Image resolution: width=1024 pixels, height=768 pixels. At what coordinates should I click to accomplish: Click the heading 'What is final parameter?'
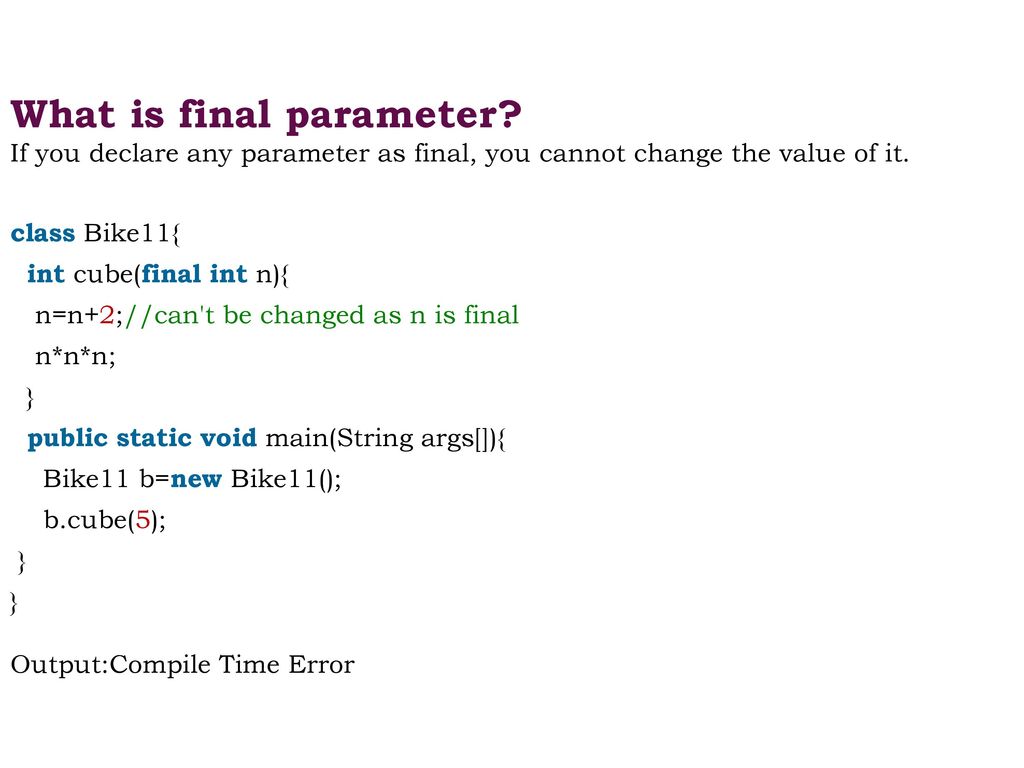pyautogui.click(x=266, y=115)
